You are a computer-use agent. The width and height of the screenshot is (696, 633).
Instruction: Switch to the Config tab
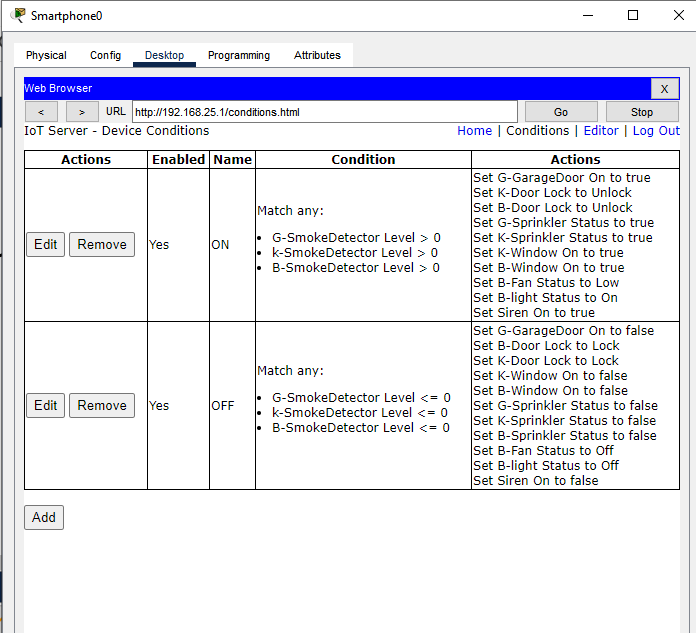pyautogui.click(x=105, y=55)
